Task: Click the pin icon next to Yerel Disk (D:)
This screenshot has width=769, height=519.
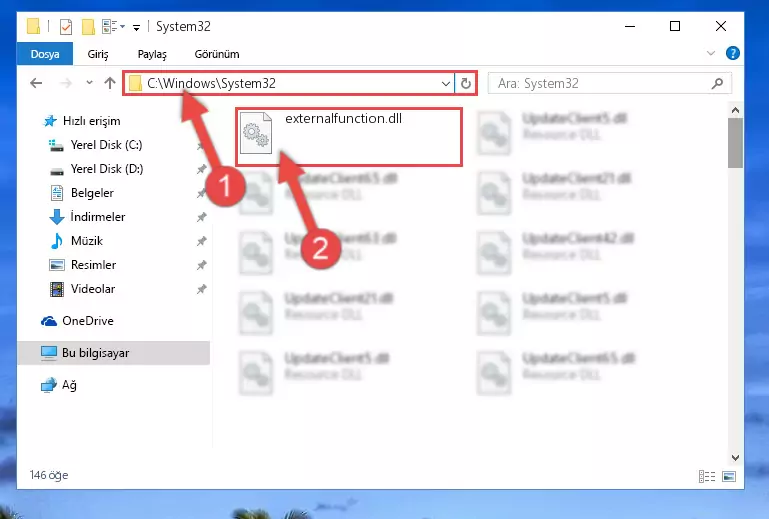Action: click(x=202, y=169)
